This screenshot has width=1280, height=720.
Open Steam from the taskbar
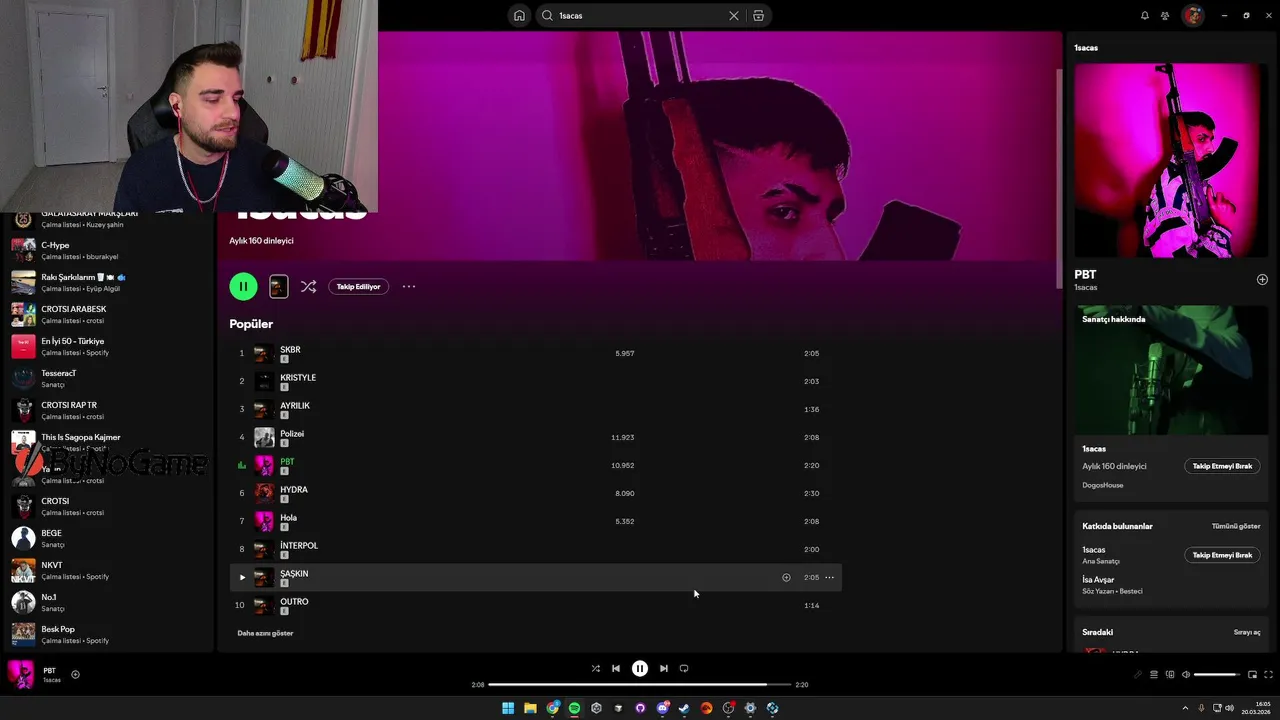coord(684,708)
